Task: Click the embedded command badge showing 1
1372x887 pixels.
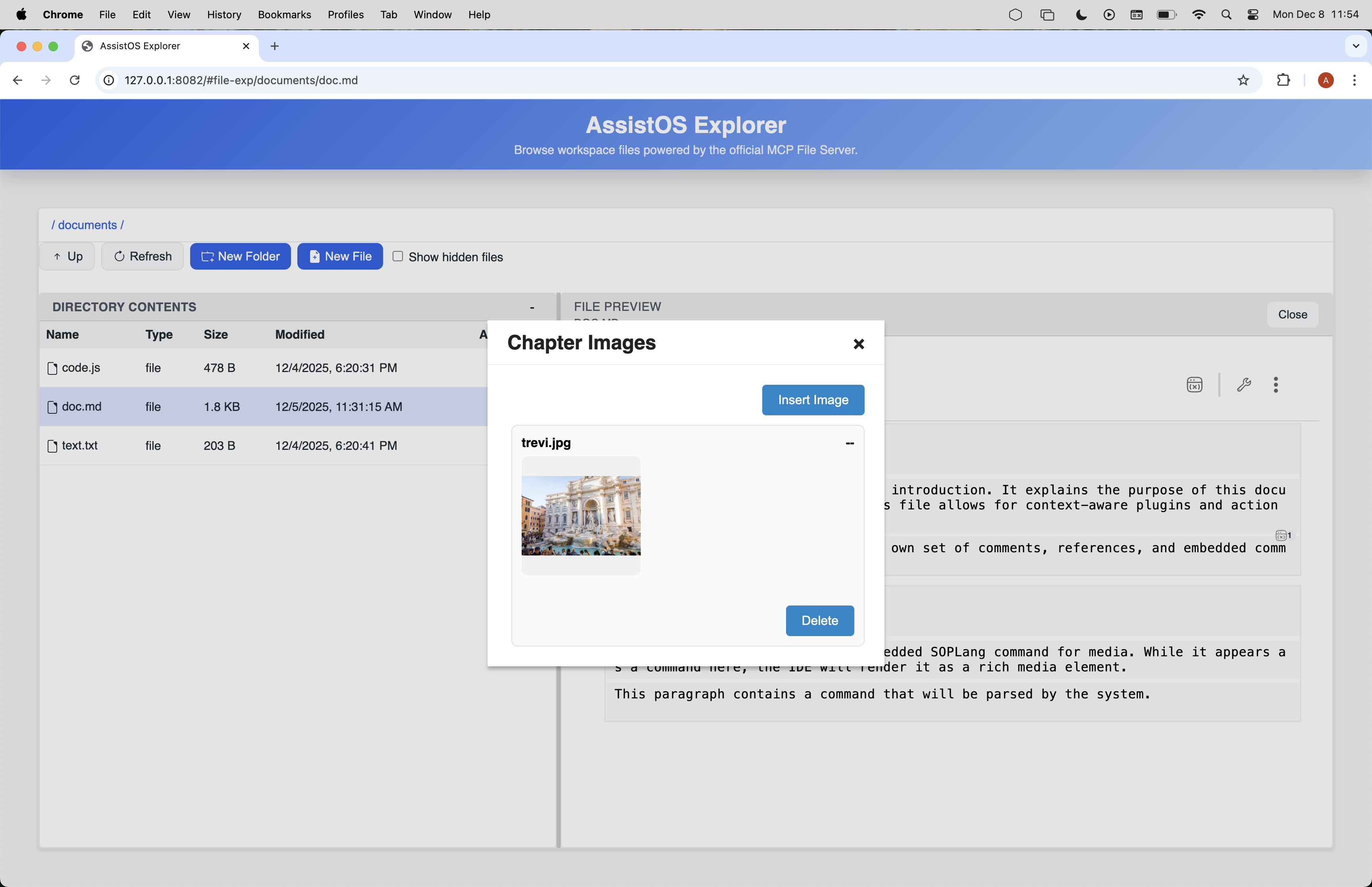Action: (1283, 536)
